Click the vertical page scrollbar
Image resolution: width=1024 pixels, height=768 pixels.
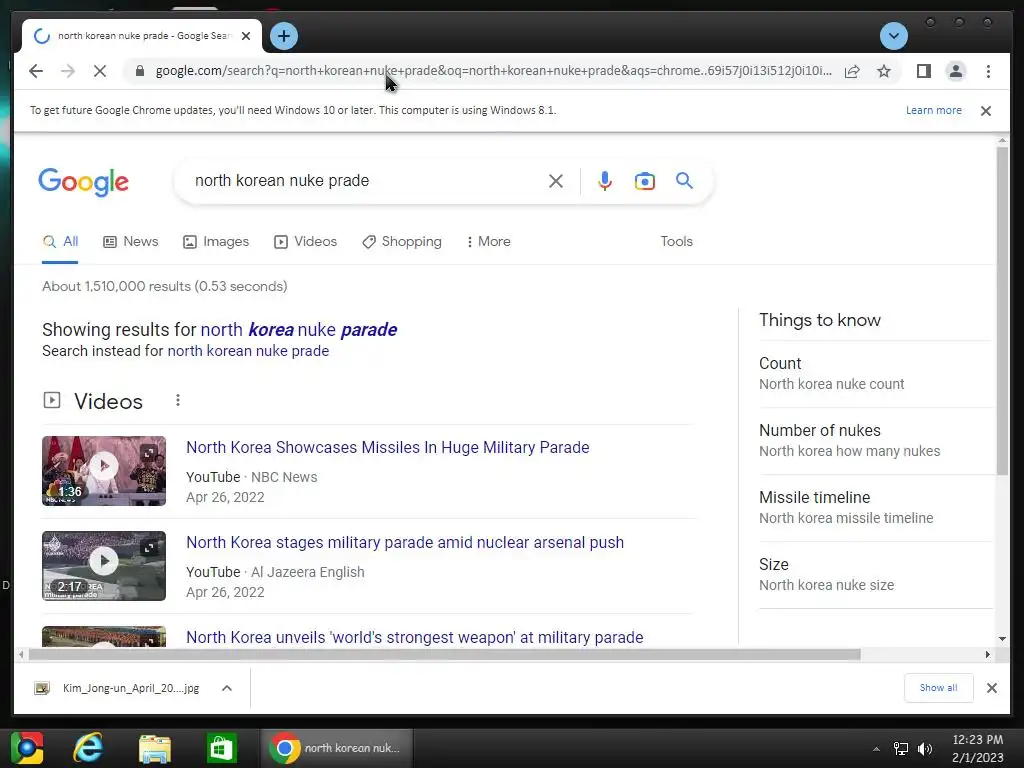tap(1002, 312)
